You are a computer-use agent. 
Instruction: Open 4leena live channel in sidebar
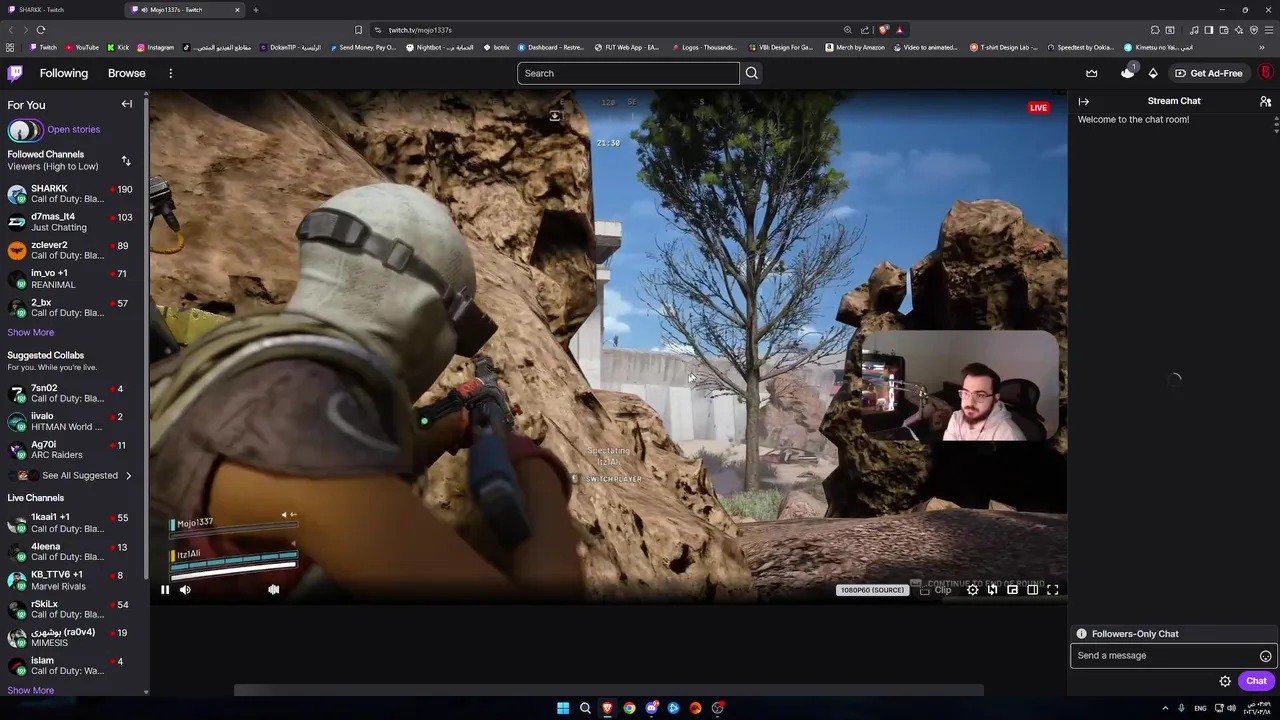click(x=72, y=552)
